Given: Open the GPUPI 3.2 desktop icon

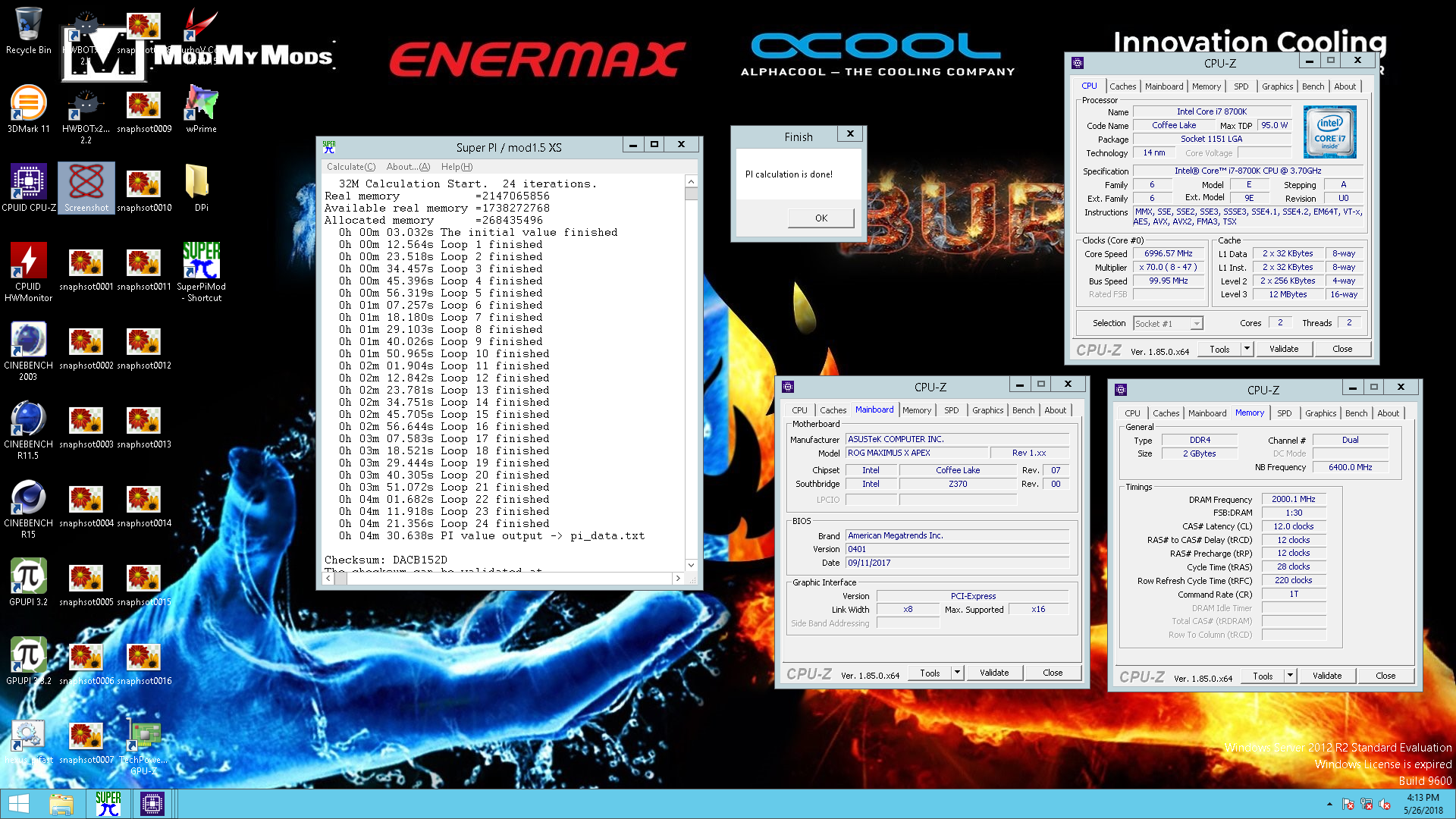Looking at the screenshot, I should pos(28,582).
